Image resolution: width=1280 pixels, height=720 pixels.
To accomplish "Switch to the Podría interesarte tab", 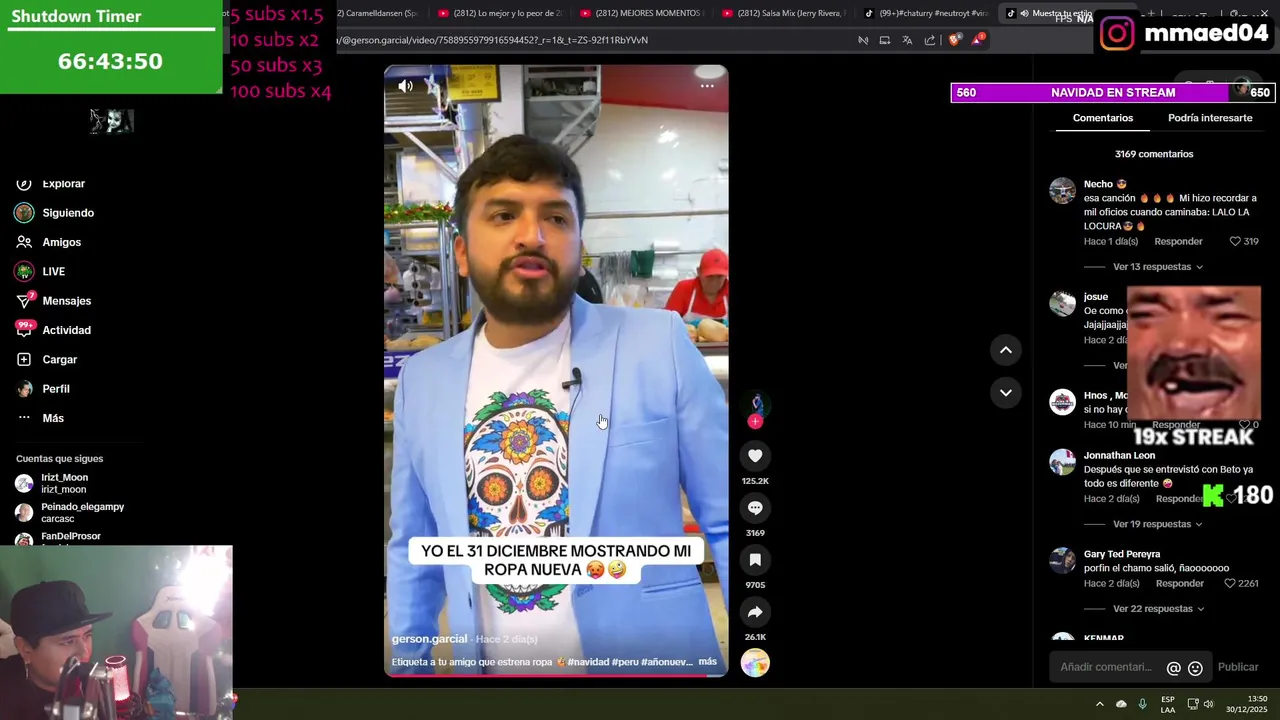I will coord(1210,118).
